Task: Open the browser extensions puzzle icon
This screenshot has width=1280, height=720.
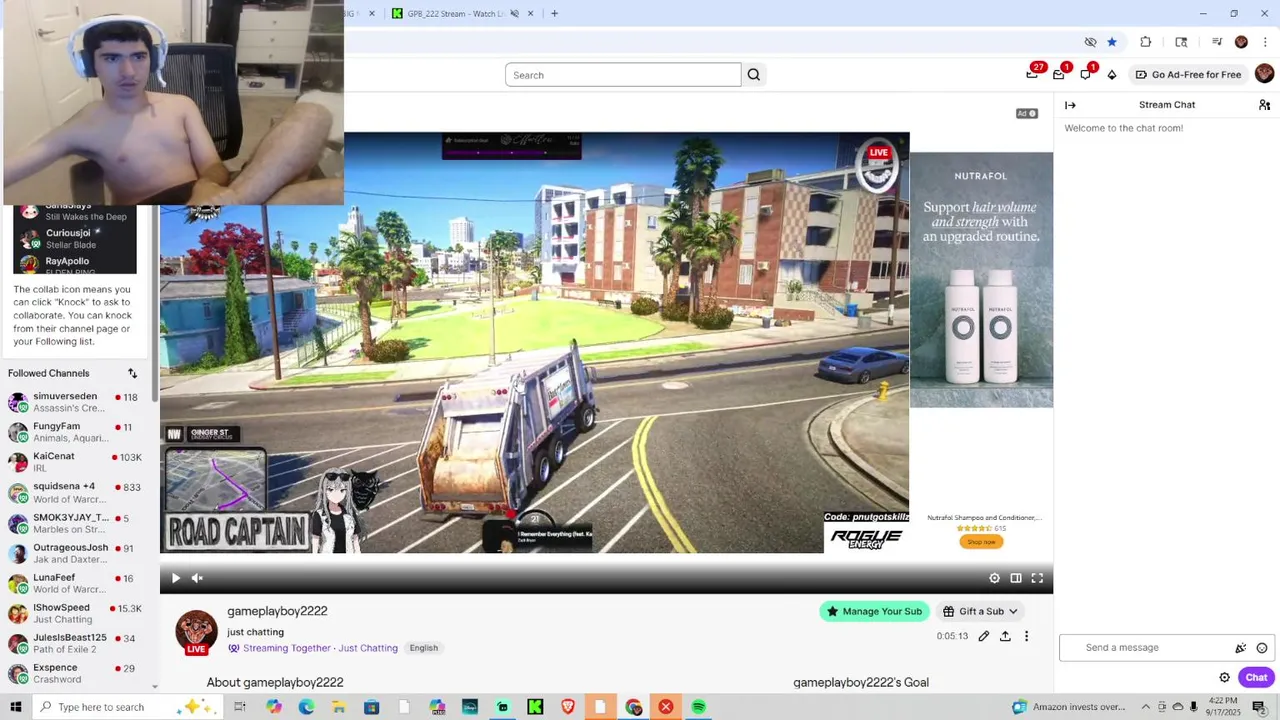Action: (1146, 42)
